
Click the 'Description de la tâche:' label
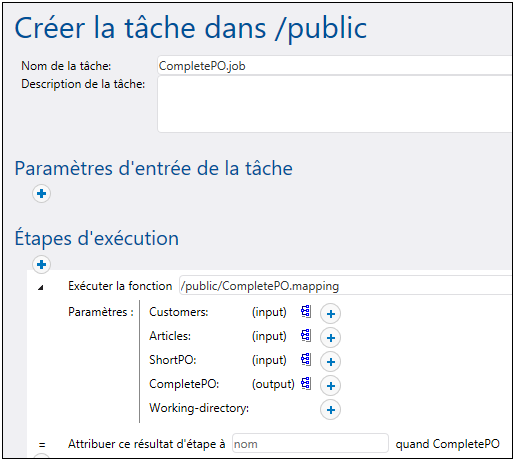tap(83, 84)
